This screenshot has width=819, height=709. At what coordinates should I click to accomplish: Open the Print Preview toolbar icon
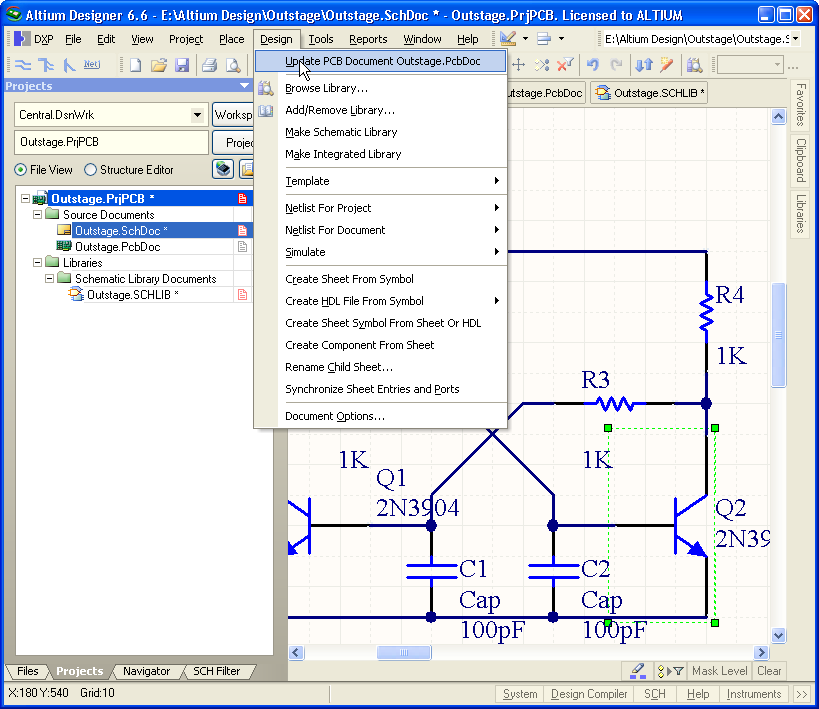click(232, 65)
